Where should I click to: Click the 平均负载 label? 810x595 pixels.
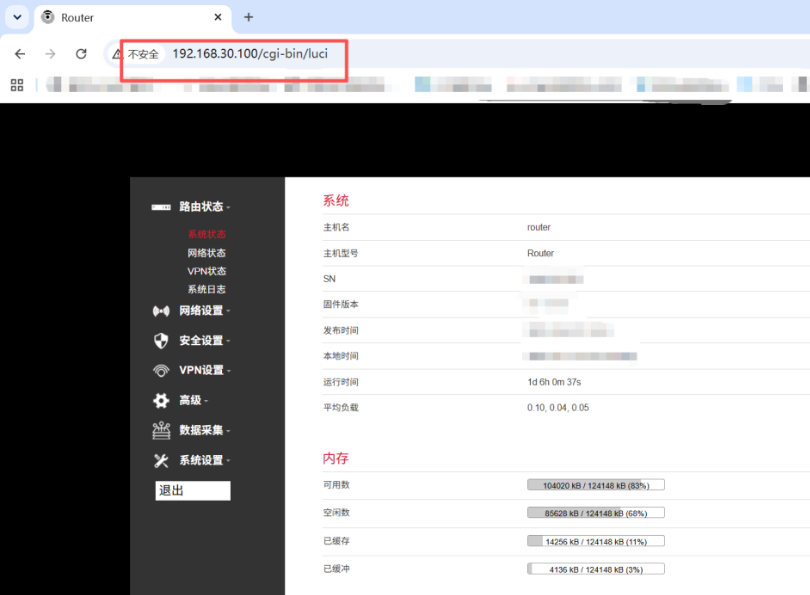[x=340, y=408]
